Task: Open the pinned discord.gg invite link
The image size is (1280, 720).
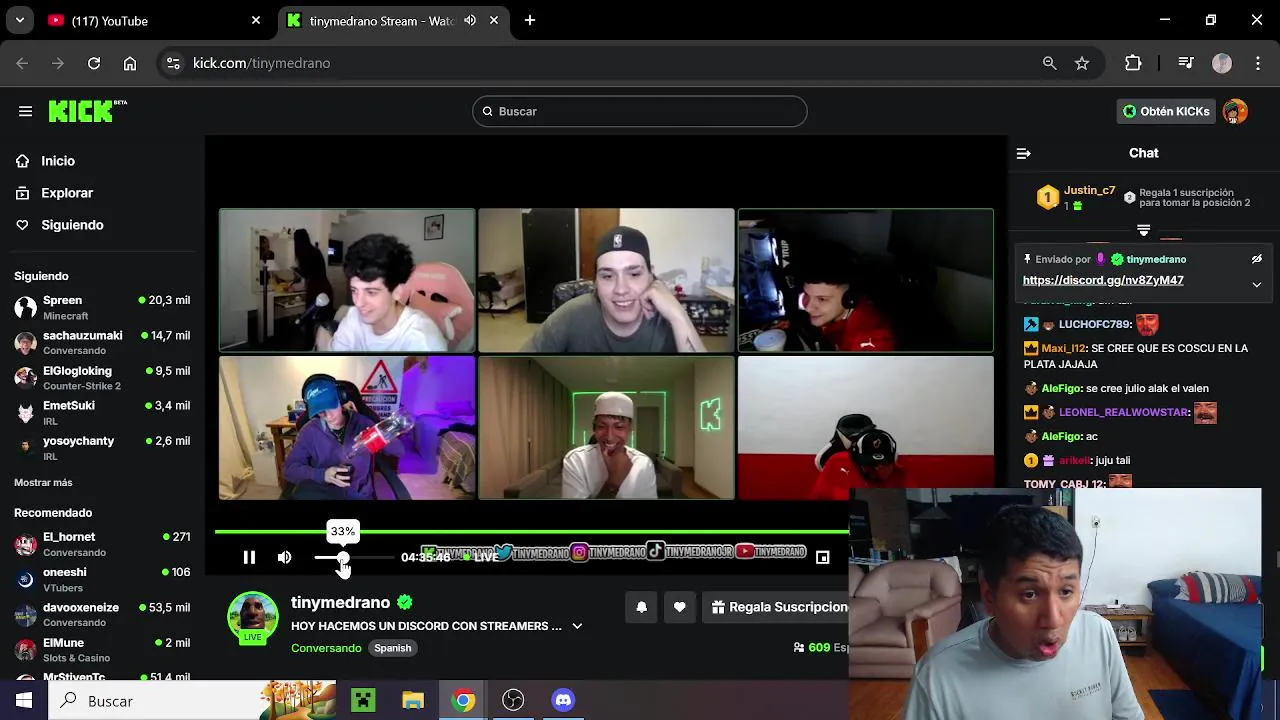Action: click(1103, 280)
